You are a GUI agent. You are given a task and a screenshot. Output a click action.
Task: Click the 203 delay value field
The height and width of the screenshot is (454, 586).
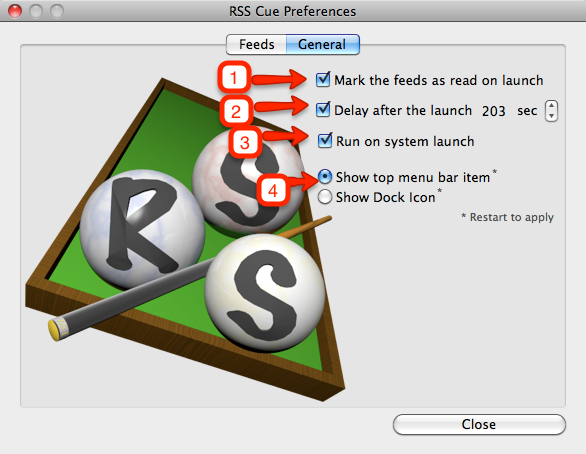tap(493, 111)
